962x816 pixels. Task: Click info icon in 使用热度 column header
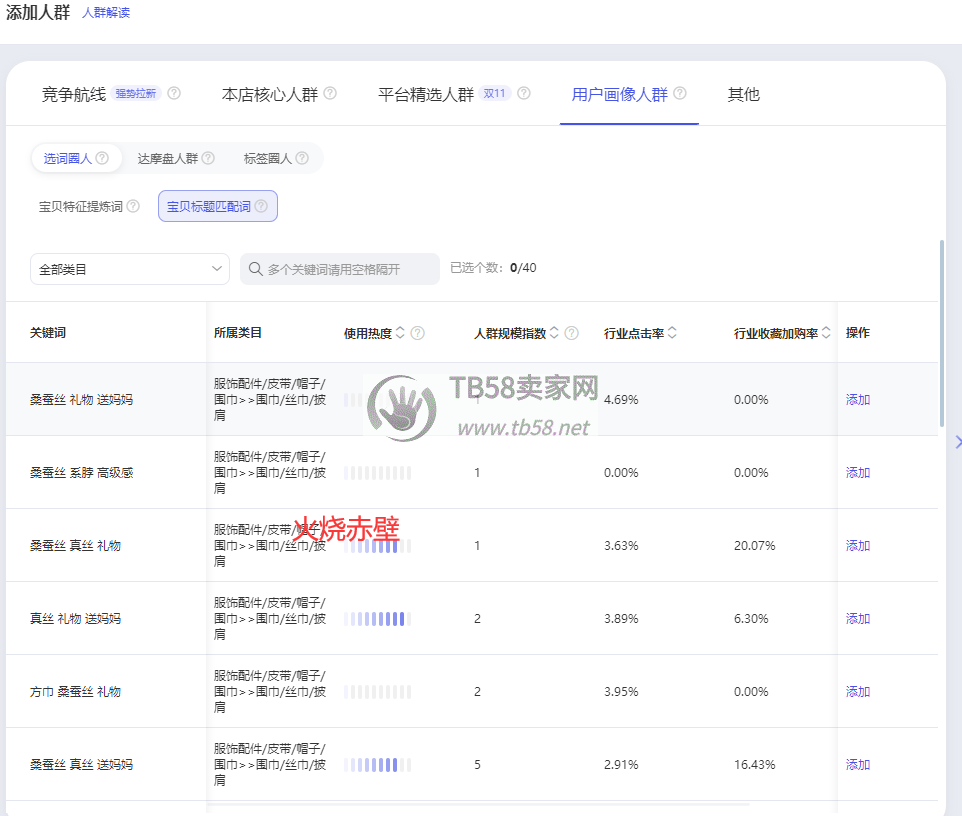coord(418,333)
